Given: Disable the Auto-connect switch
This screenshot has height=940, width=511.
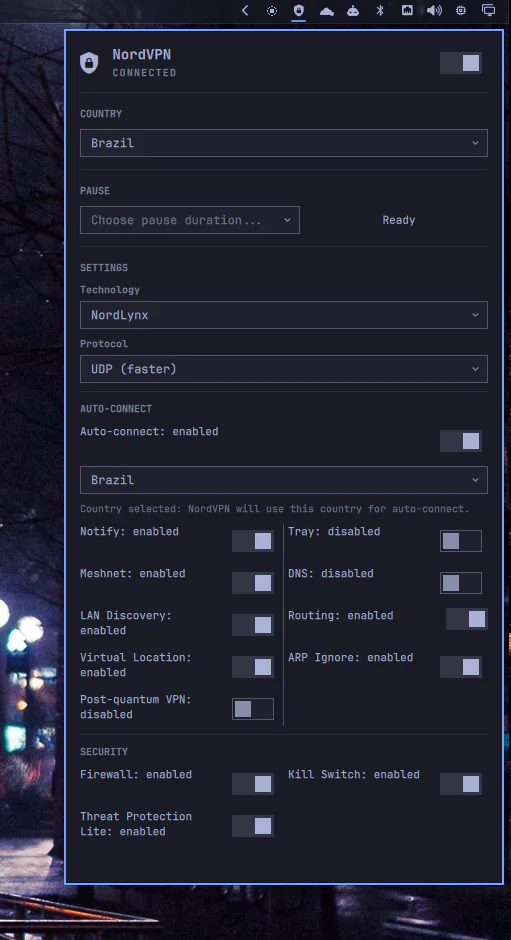Looking at the screenshot, I should click(461, 441).
